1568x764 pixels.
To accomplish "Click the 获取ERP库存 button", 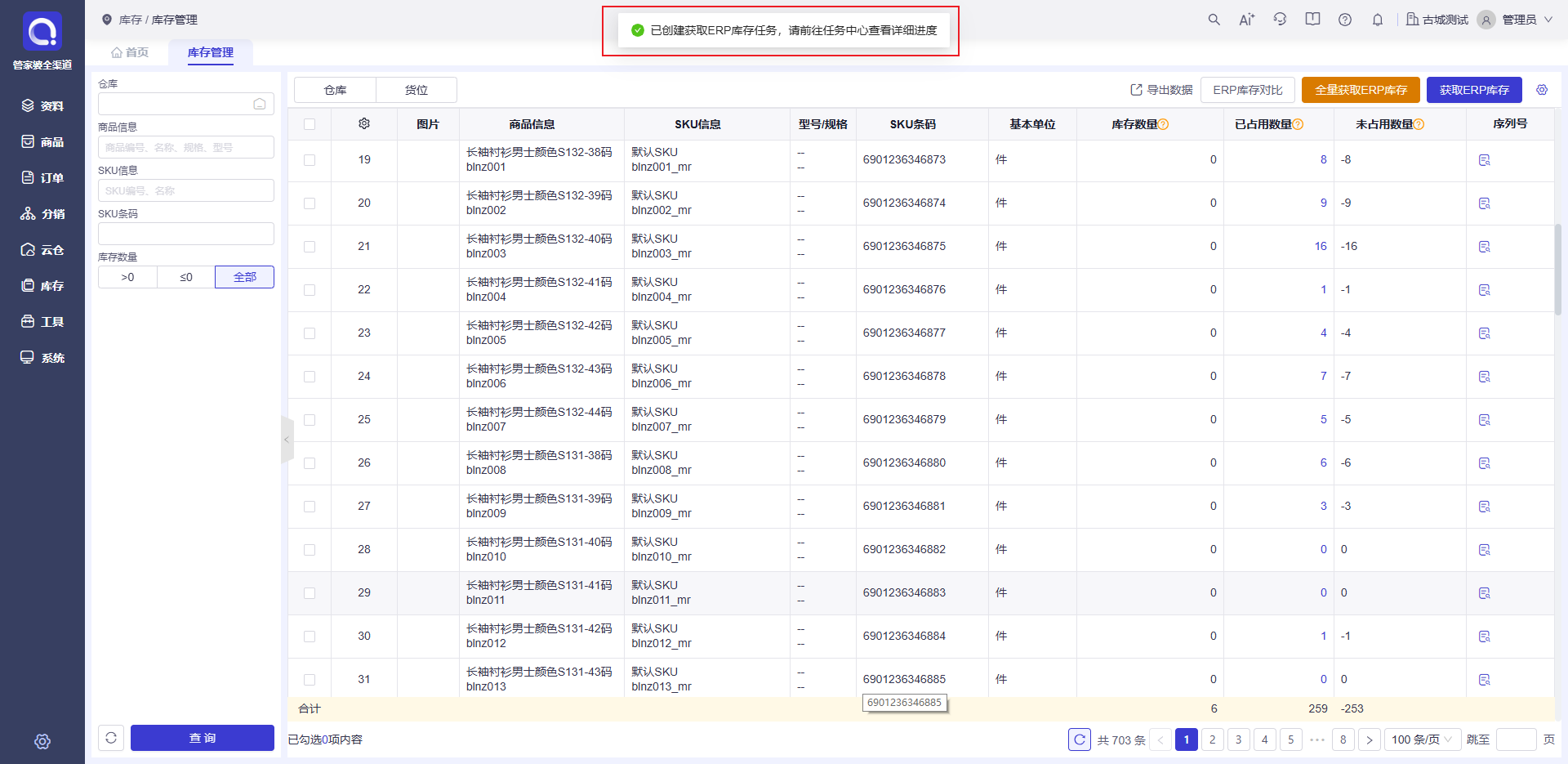I will click(x=1474, y=90).
